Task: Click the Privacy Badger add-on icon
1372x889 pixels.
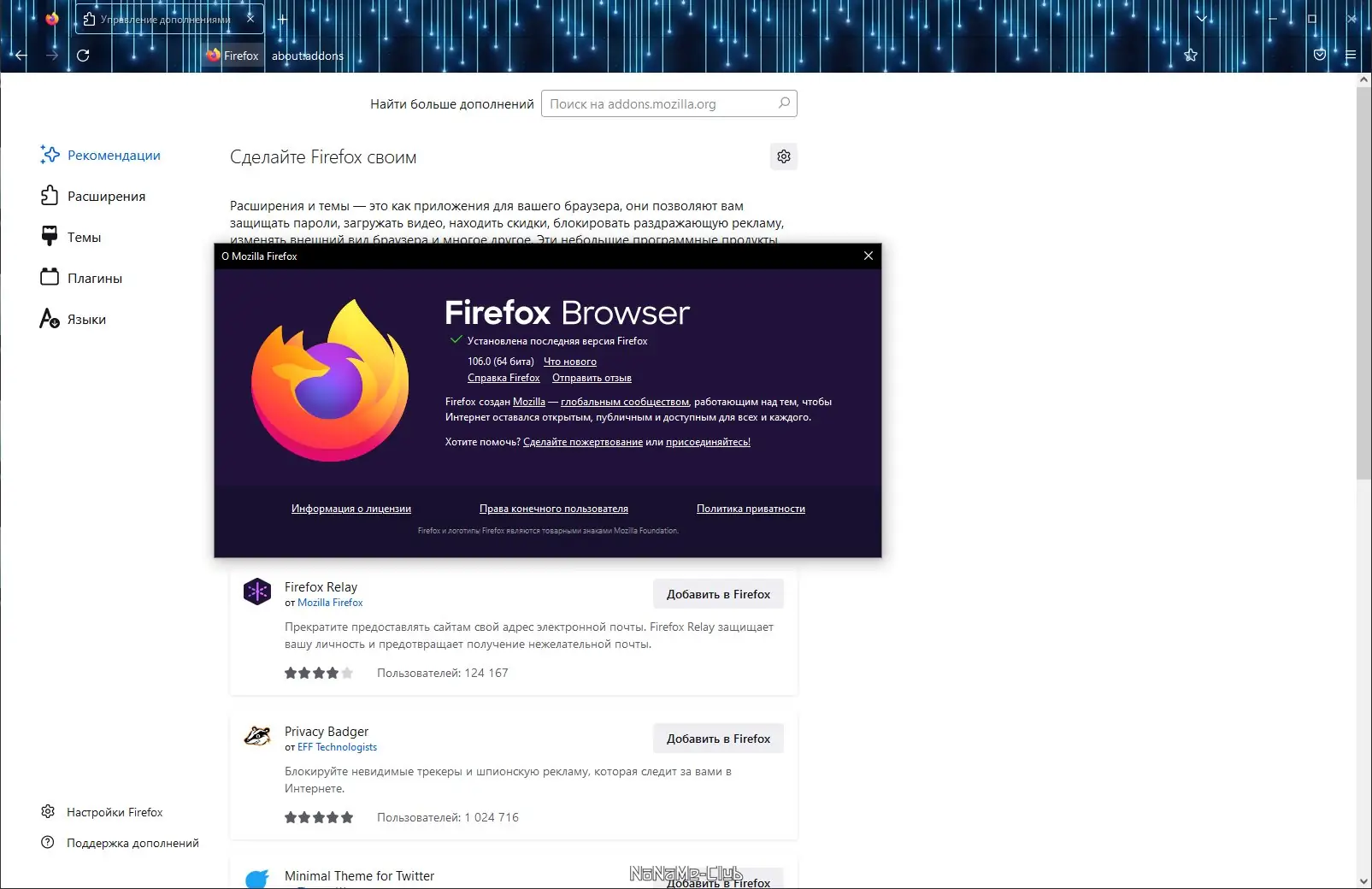Action: click(257, 736)
